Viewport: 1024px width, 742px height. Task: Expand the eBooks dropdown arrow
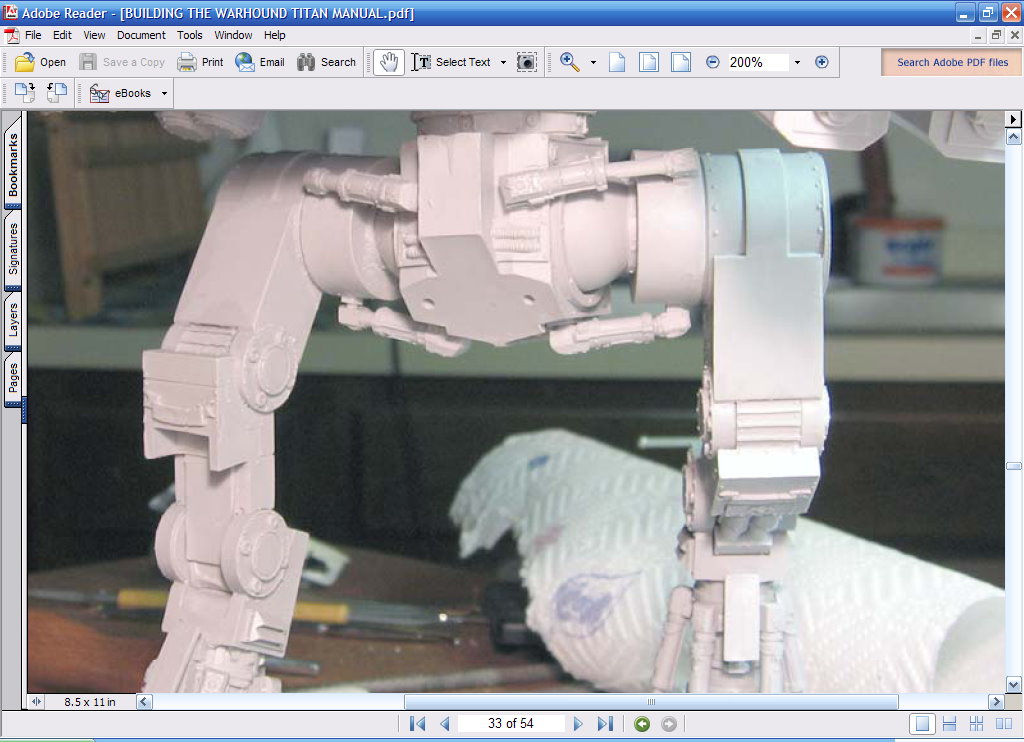165,93
